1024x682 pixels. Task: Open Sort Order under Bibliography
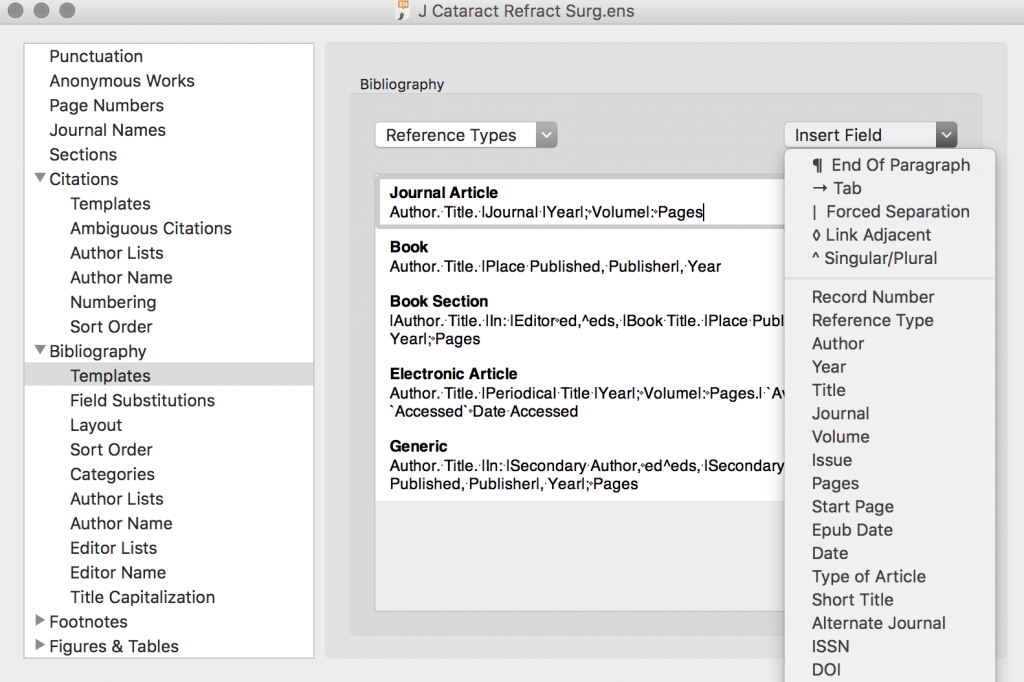(x=111, y=449)
